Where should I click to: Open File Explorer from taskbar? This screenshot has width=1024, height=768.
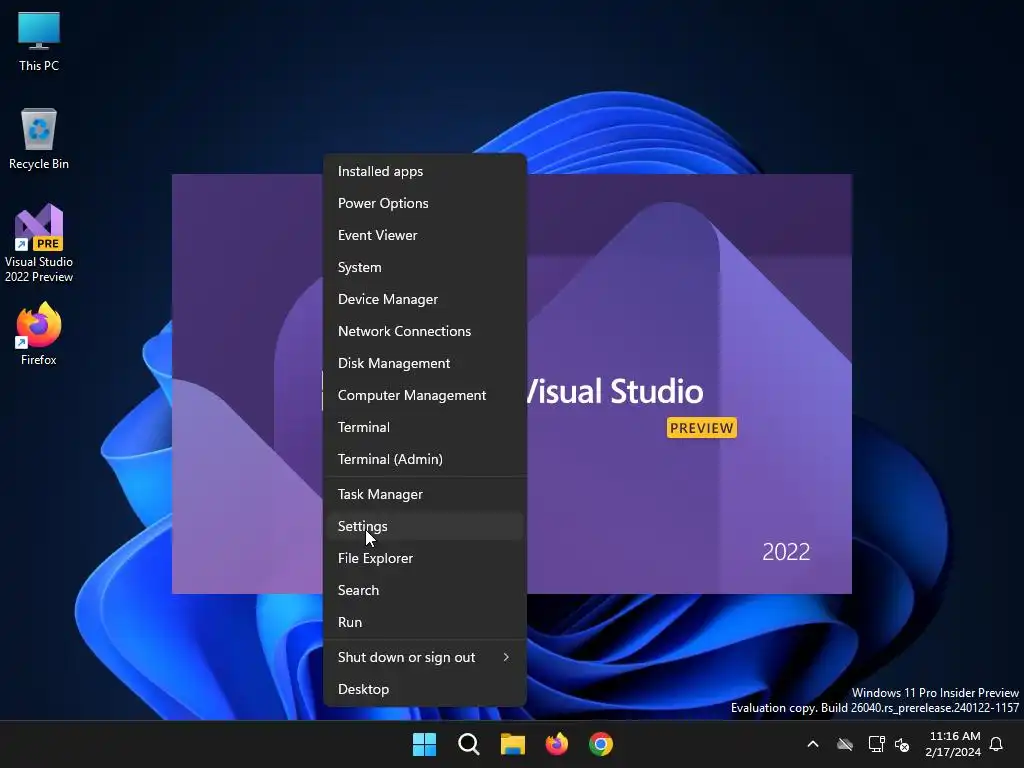(513, 744)
